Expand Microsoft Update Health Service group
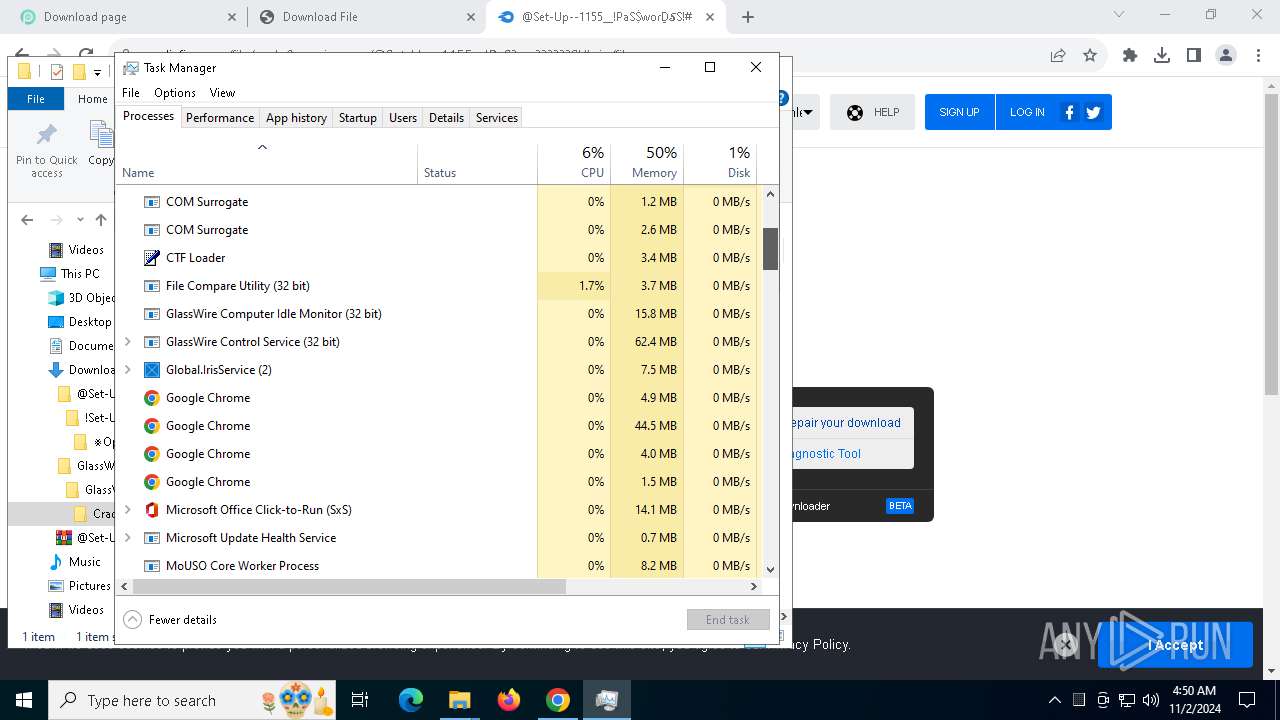The height and width of the screenshot is (720, 1280). click(127, 538)
